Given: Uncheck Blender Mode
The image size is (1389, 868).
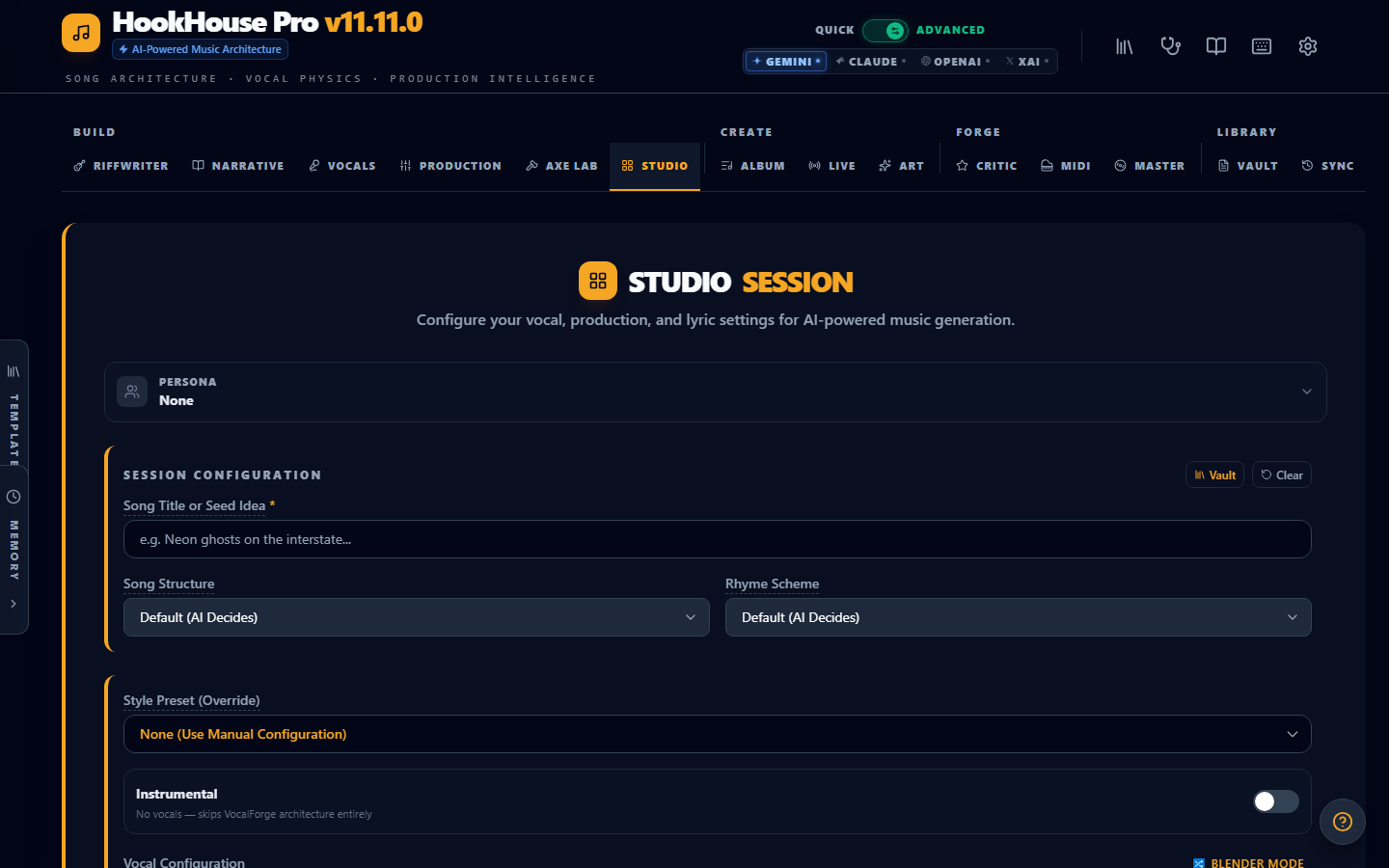Looking at the screenshot, I should tap(1199, 863).
